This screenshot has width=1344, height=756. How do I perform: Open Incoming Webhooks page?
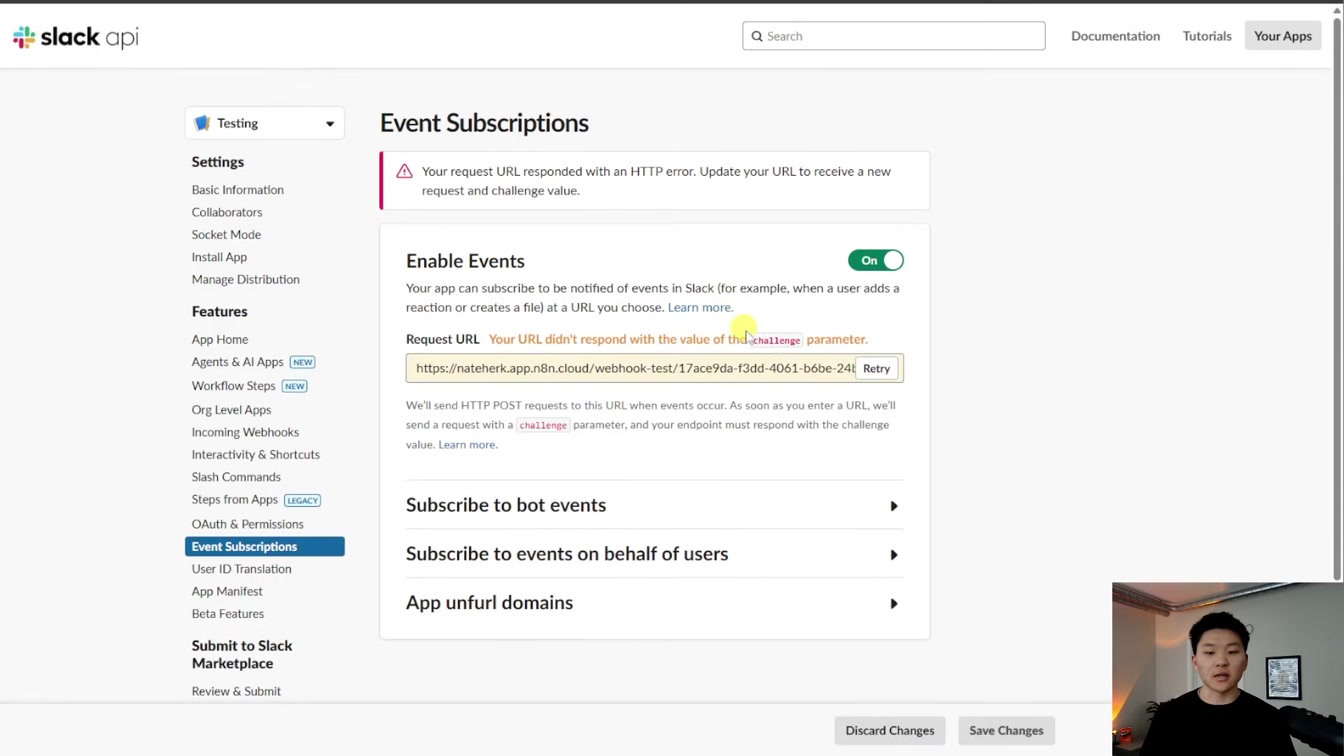(245, 432)
